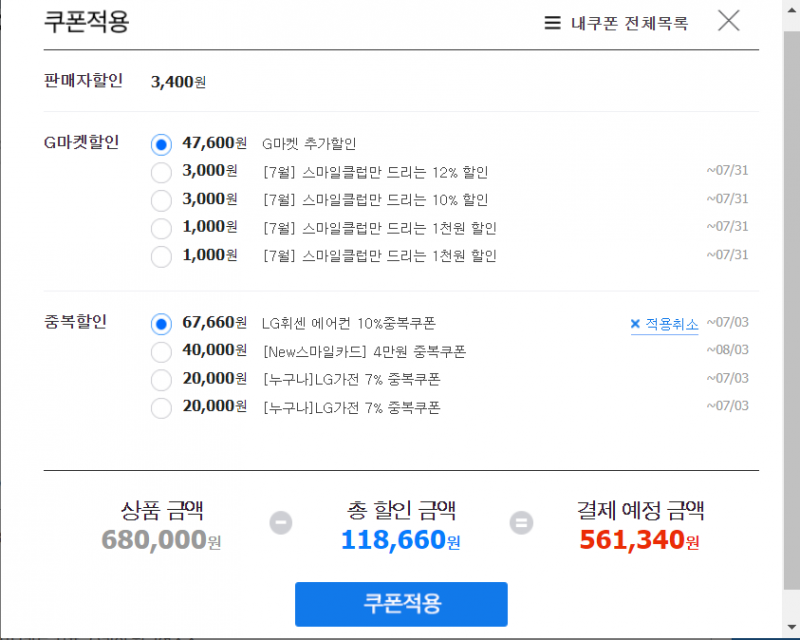
Task: Click the scrollbar down arrow
Action: (792, 627)
